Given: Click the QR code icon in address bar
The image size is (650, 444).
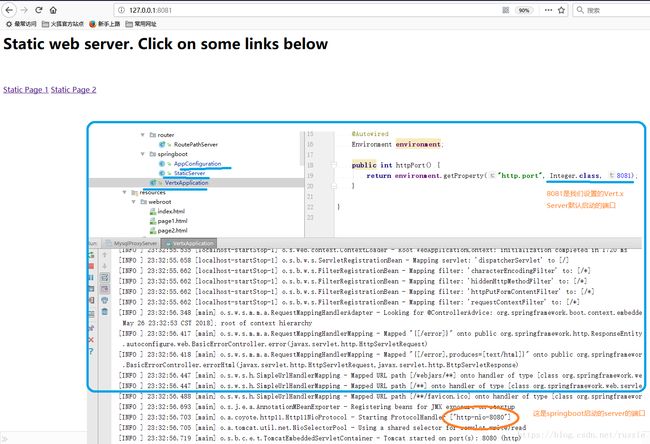Looking at the screenshot, I should click(x=505, y=10).
